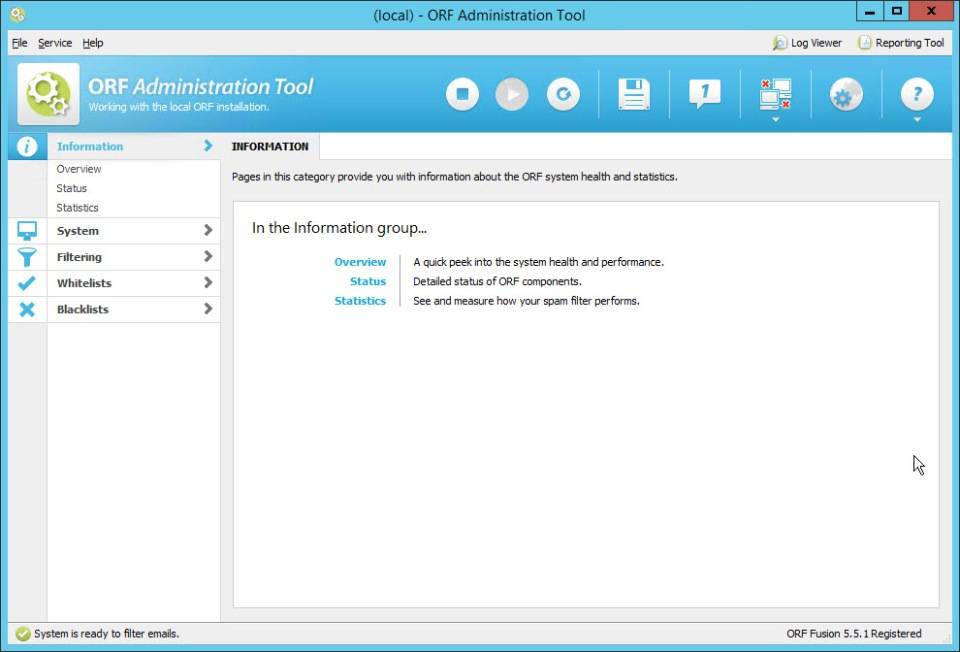This screenshot has height=652, width=960.
Task: Click 'See and measure how your spam filter' text
Action: (526, 301)
